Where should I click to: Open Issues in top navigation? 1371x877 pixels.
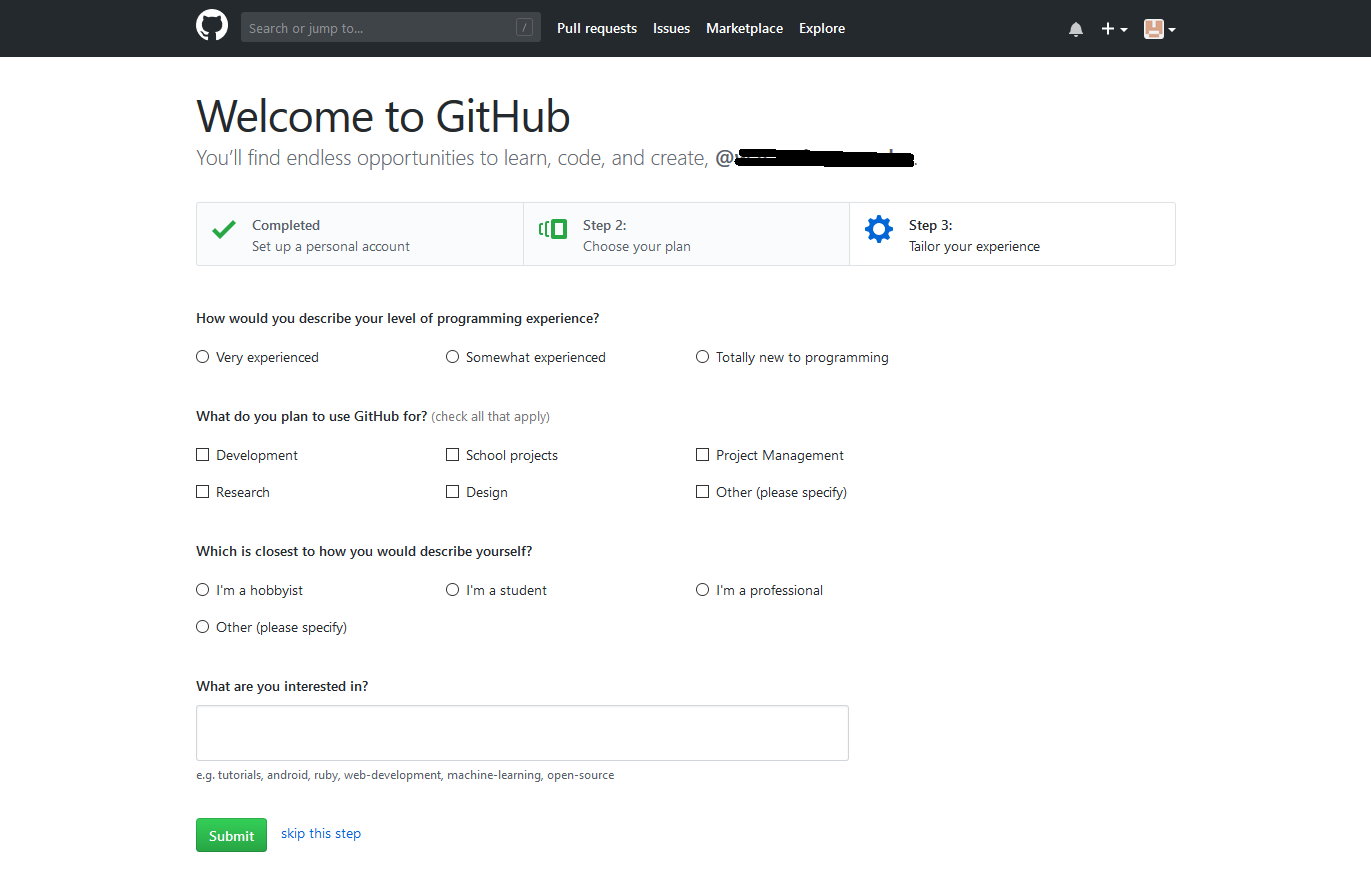pos(672,28)
